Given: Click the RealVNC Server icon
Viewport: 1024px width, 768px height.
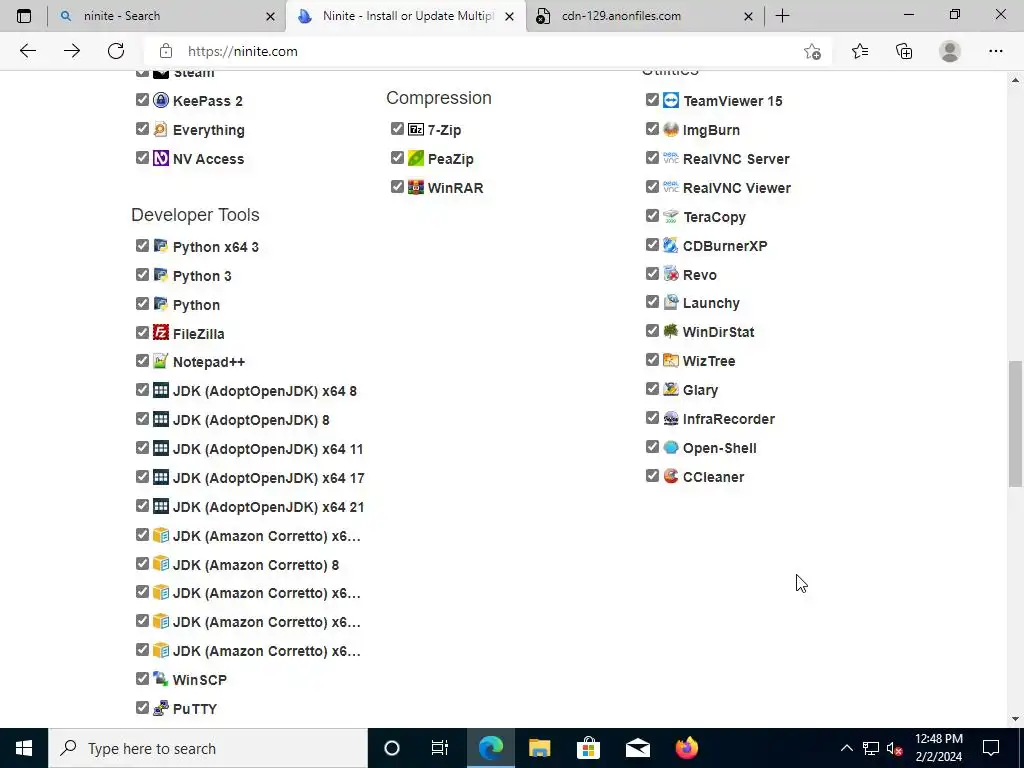Looking at the screenshot, I should (671, 158).
